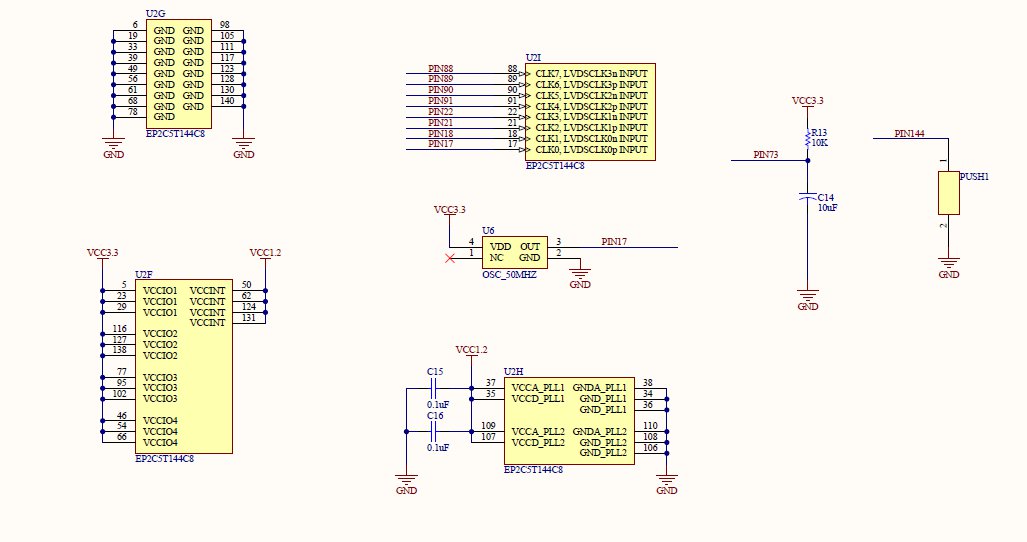Click the PIN21 net label

point(440,122)
